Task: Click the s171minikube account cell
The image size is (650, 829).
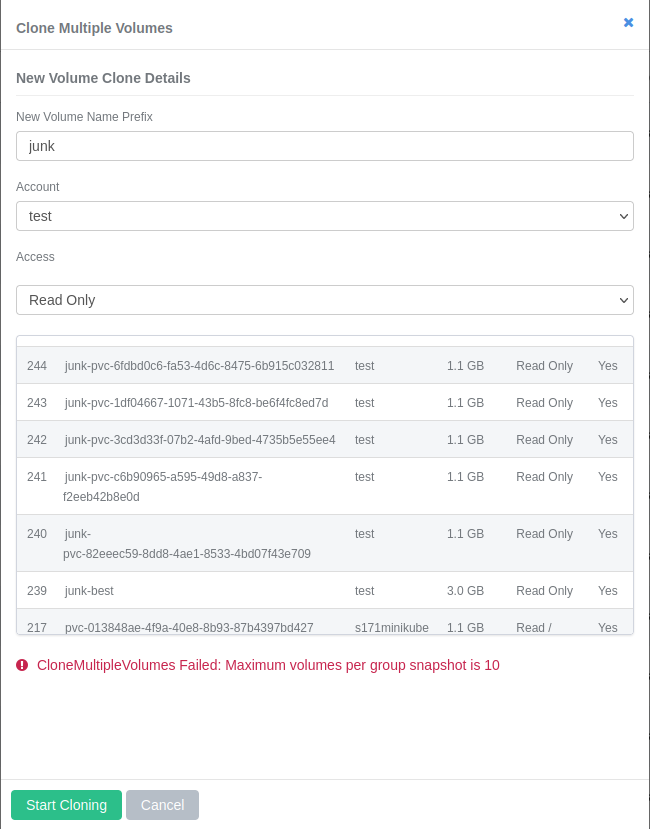Action: 391,628
